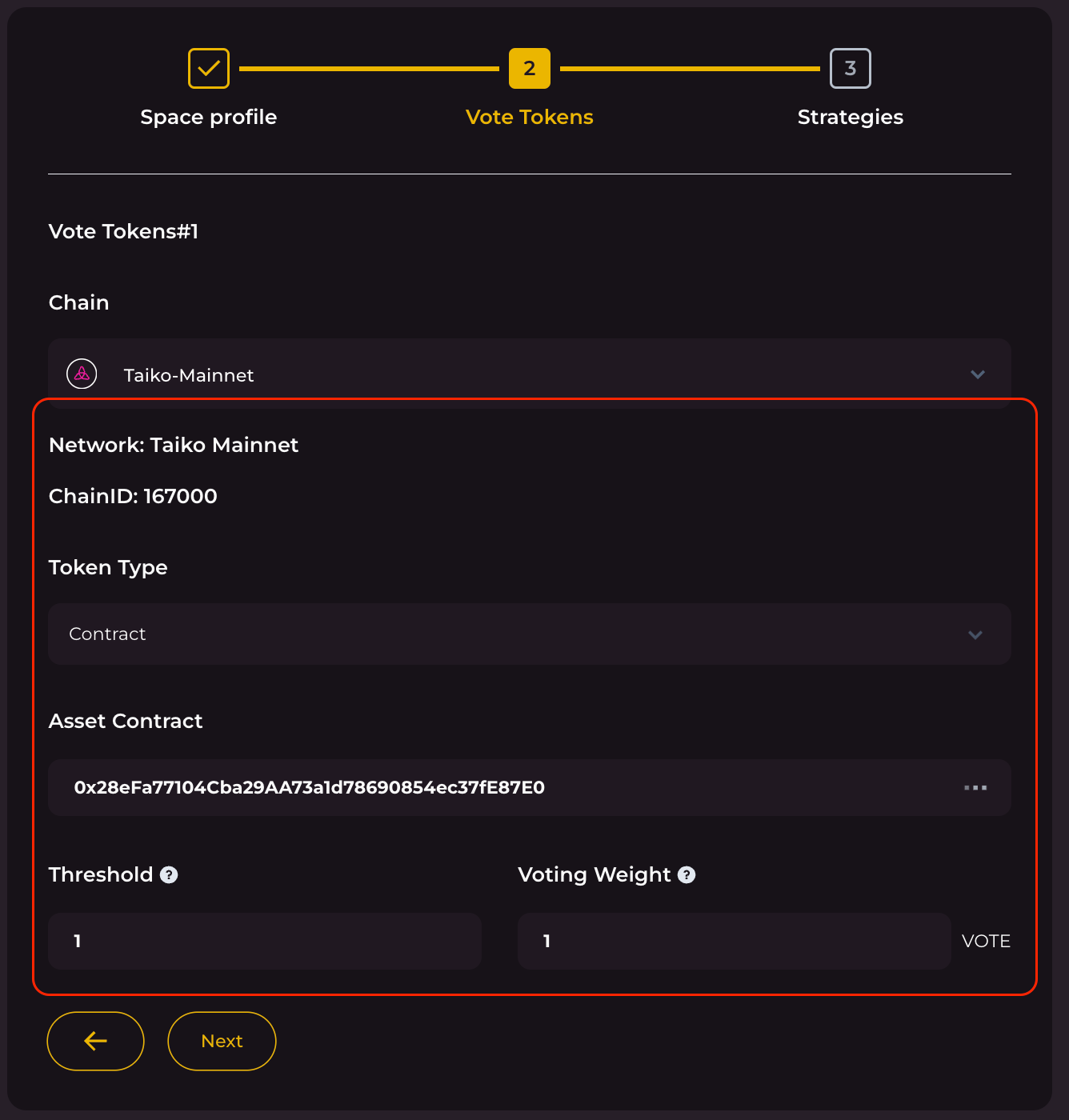The width and height of the screenshot is (1069, 1120).
Task: Click the Taiko-Mainnet chain logo icon
Action: (x=82, y=374)
